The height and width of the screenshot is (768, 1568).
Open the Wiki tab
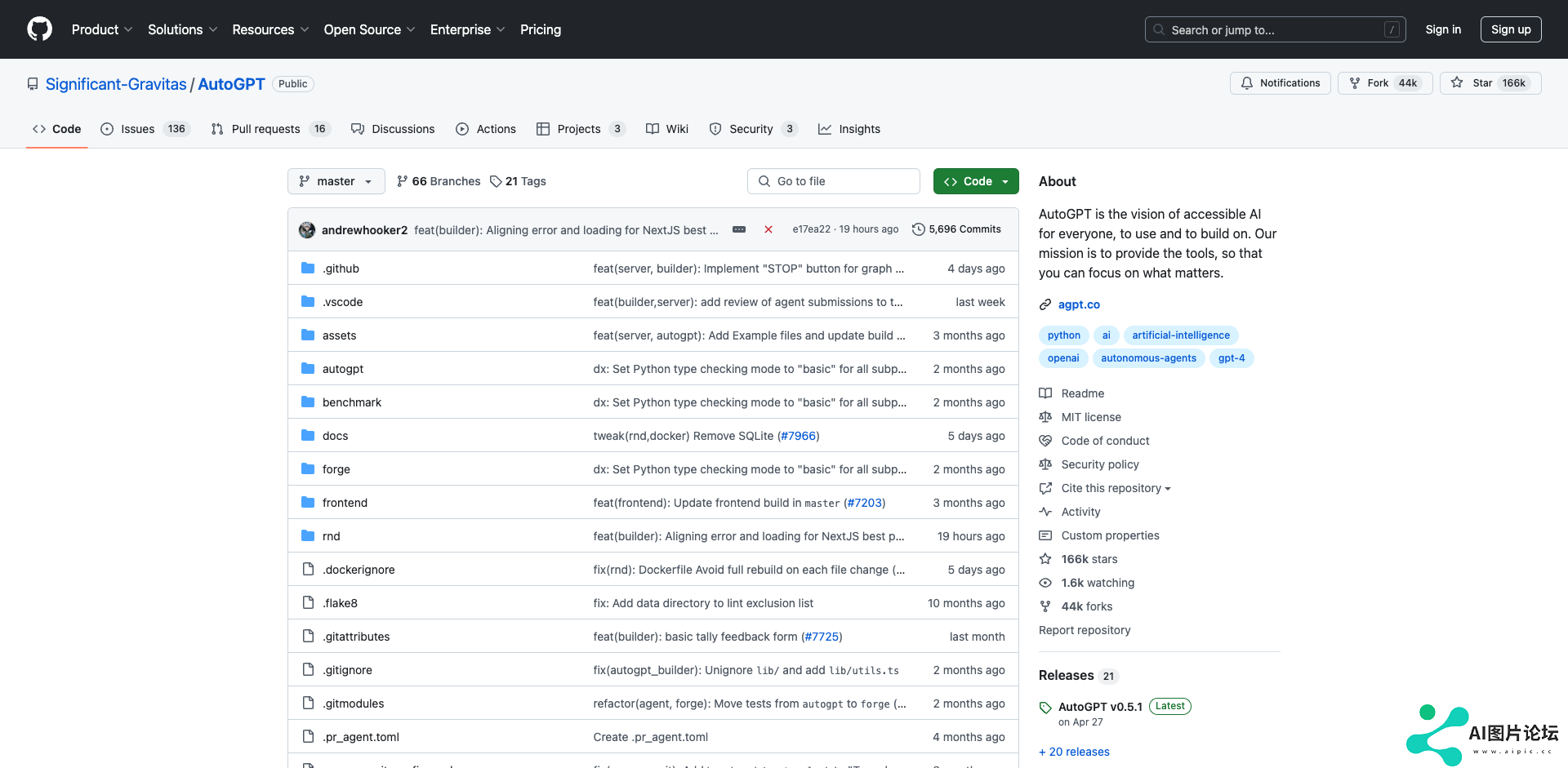click(x=667, y=129)
